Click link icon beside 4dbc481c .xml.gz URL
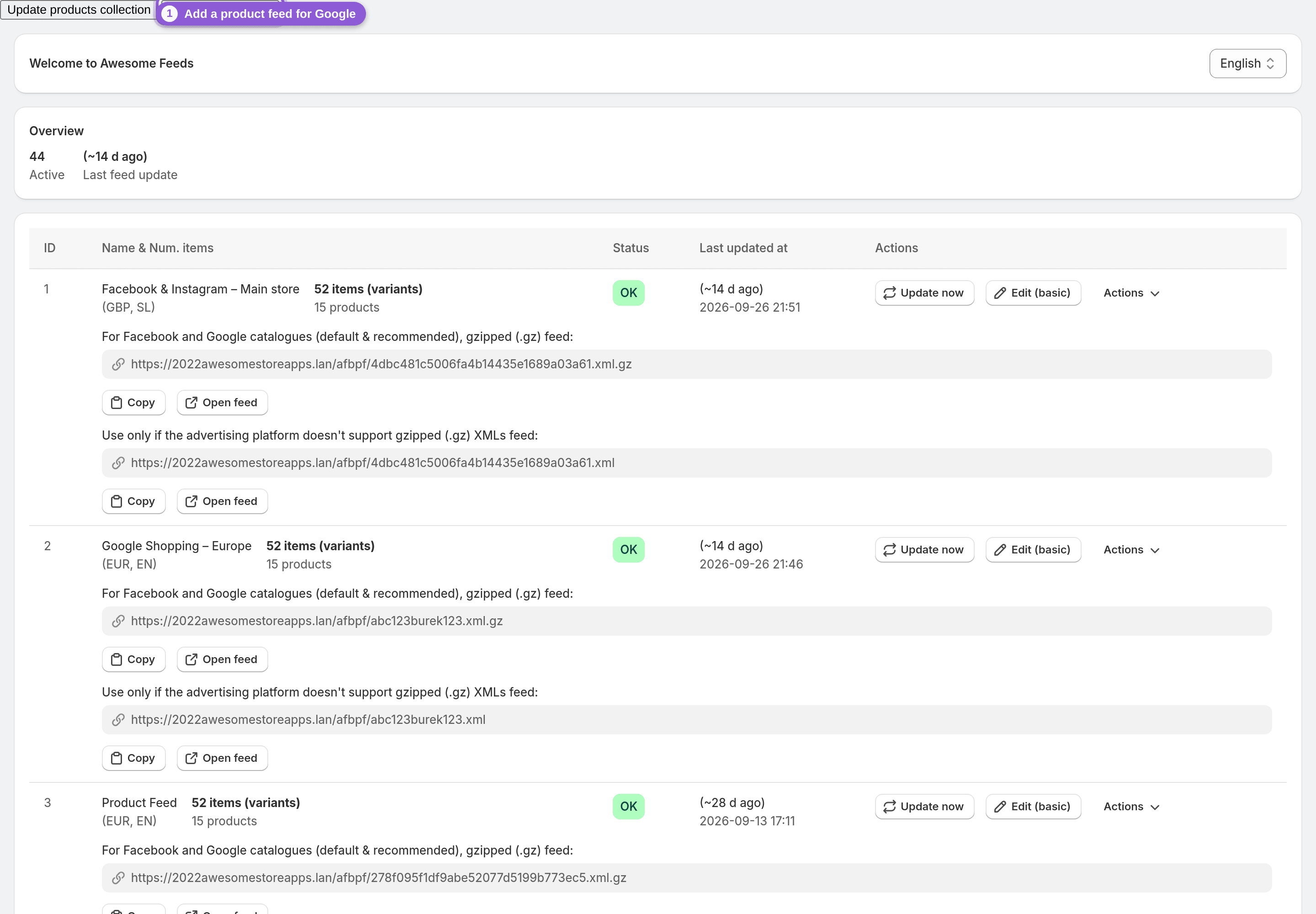 [x=118, y=364]
